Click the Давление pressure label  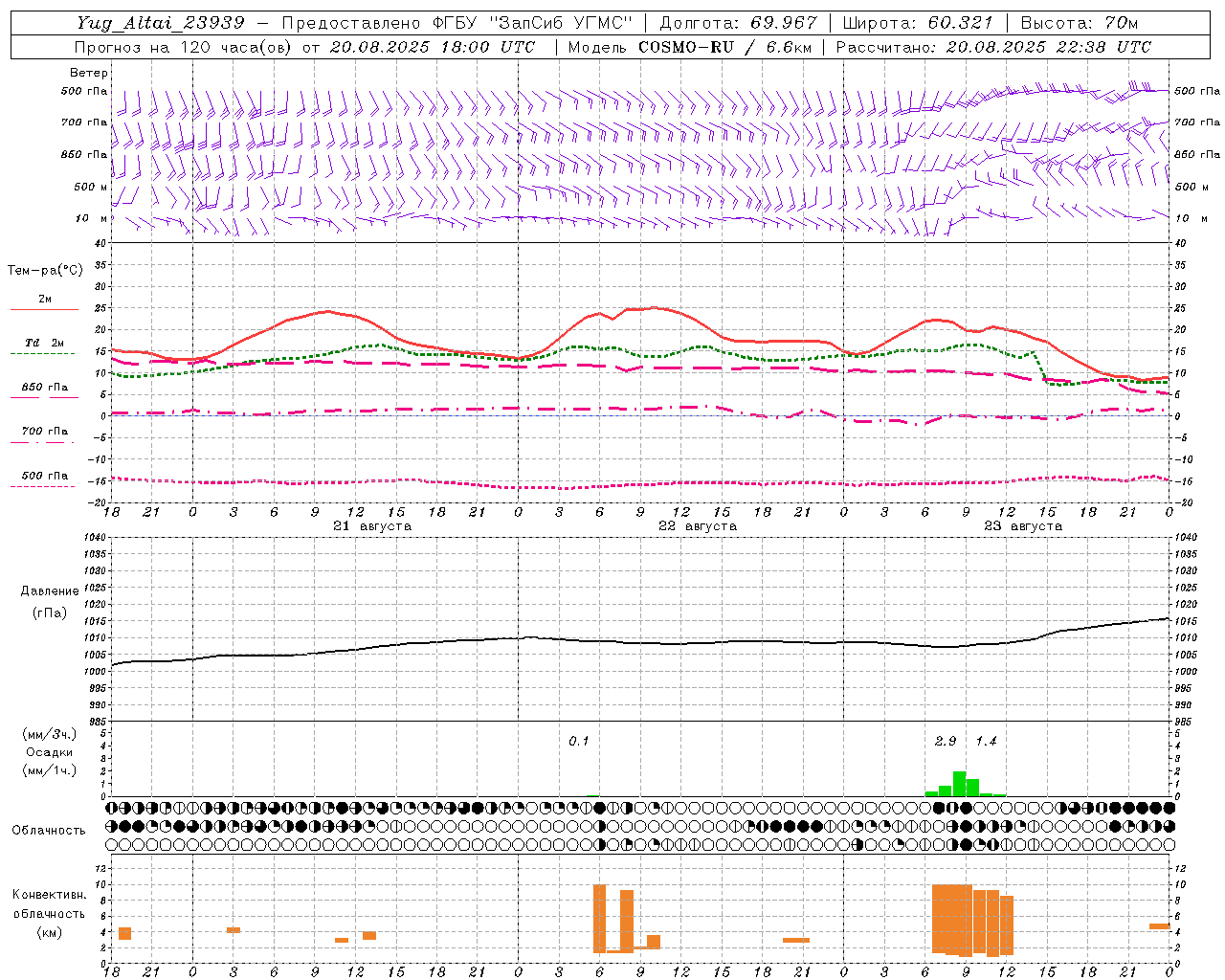pos(50,591)
